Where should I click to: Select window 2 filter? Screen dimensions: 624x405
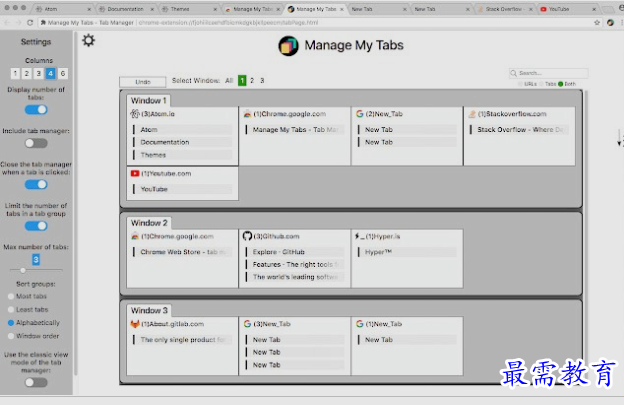coord(252,81)
